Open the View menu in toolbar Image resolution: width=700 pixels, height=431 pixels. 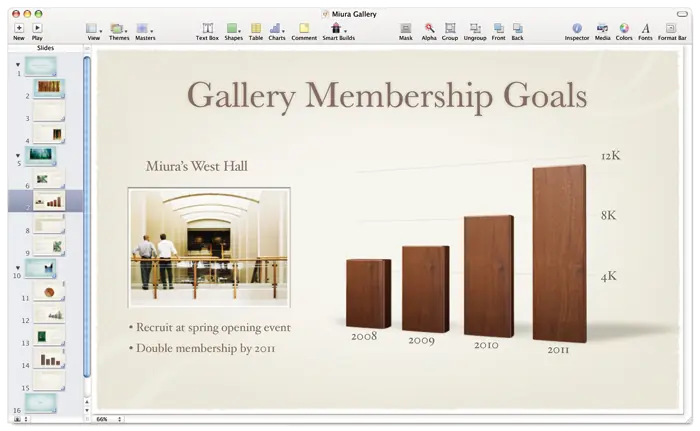93,31
